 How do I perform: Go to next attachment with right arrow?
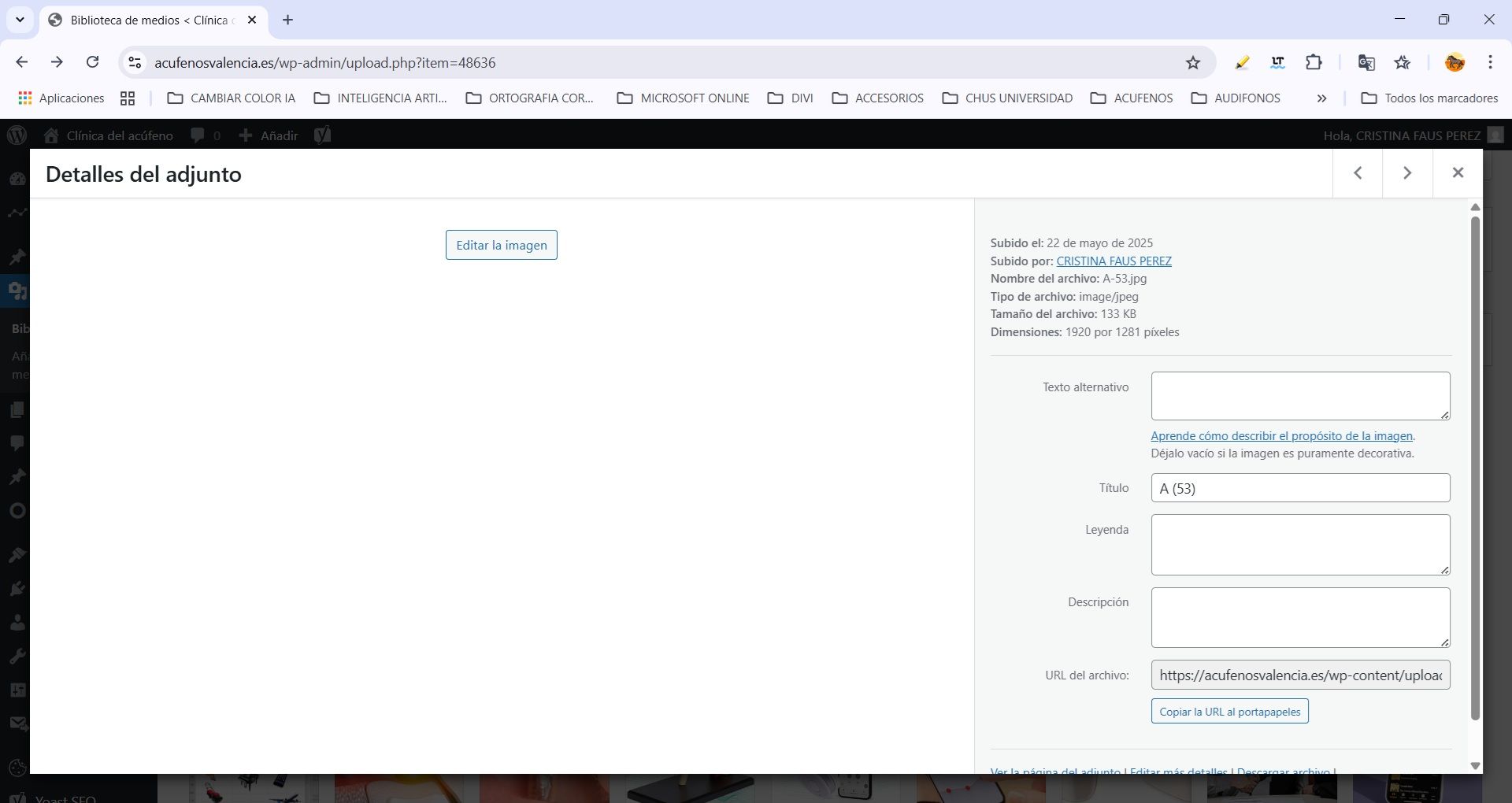click(x=1407, y=173)
